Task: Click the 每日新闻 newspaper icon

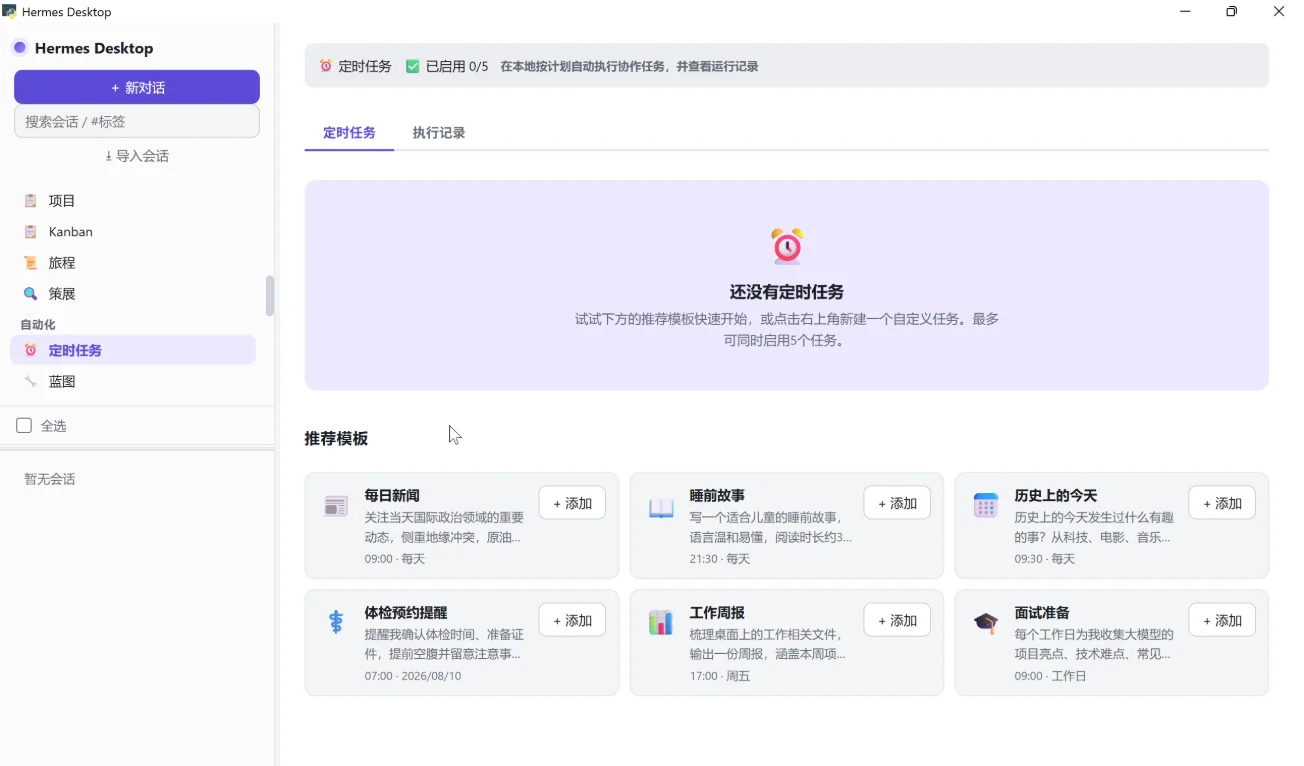Action: click(x=336, y=507)
